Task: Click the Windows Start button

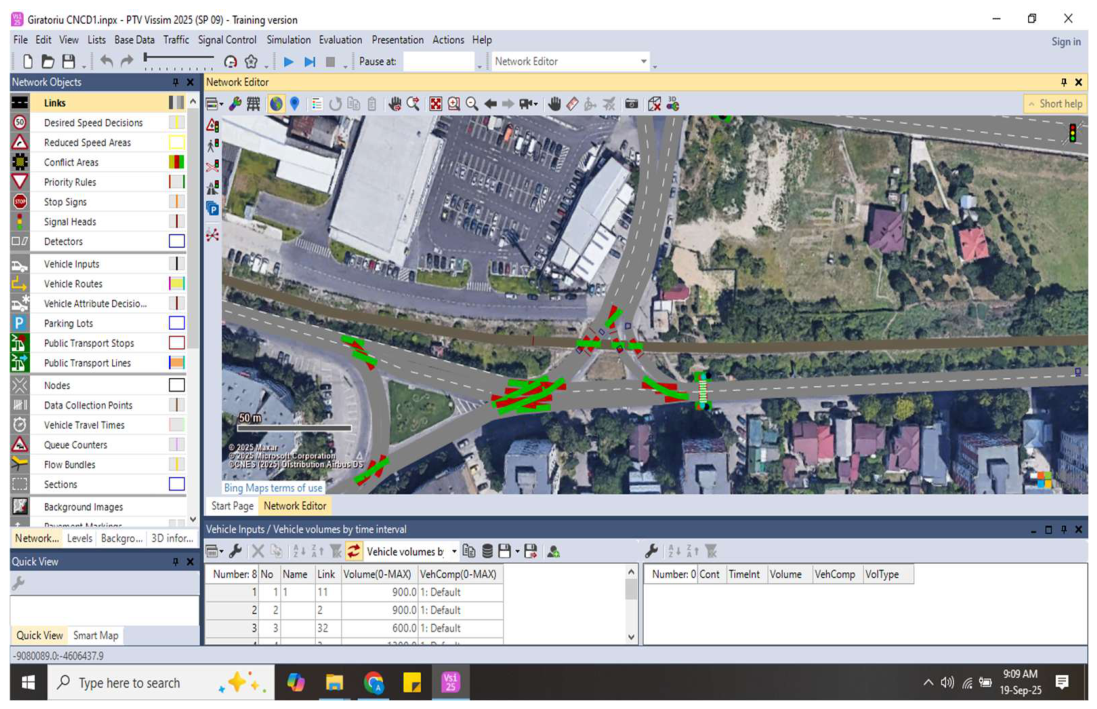Action: pos(28,682)
